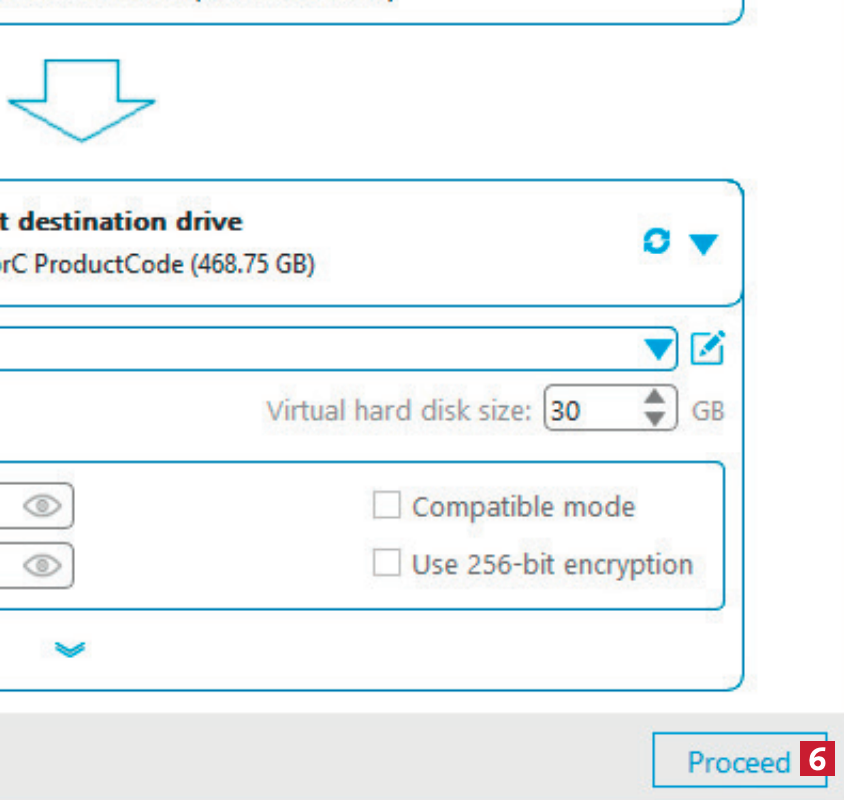
Task: Click the GB unit label
Action: (x=708, y=411)
